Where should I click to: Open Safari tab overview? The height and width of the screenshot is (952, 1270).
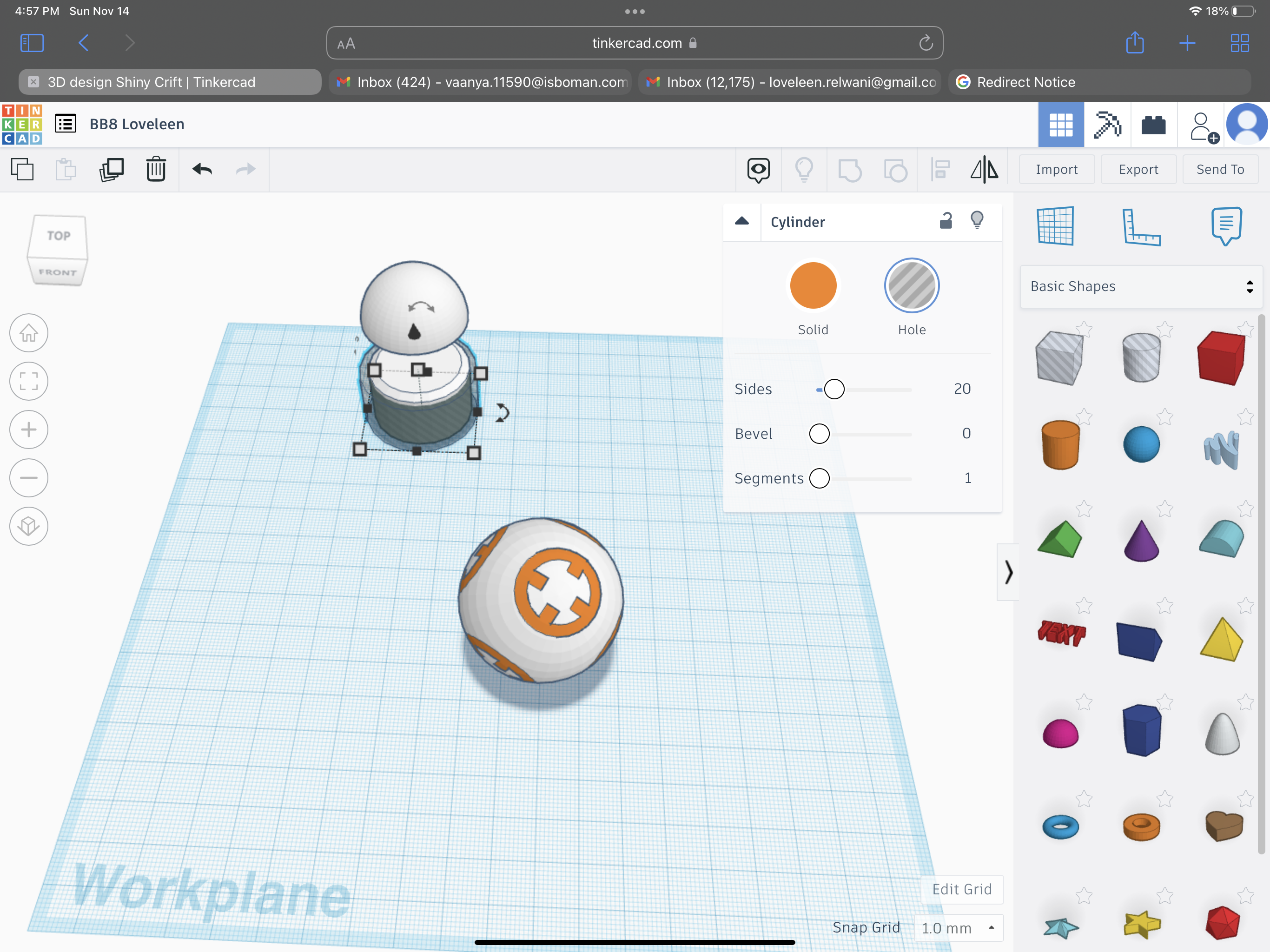(x=1240, y=43)
